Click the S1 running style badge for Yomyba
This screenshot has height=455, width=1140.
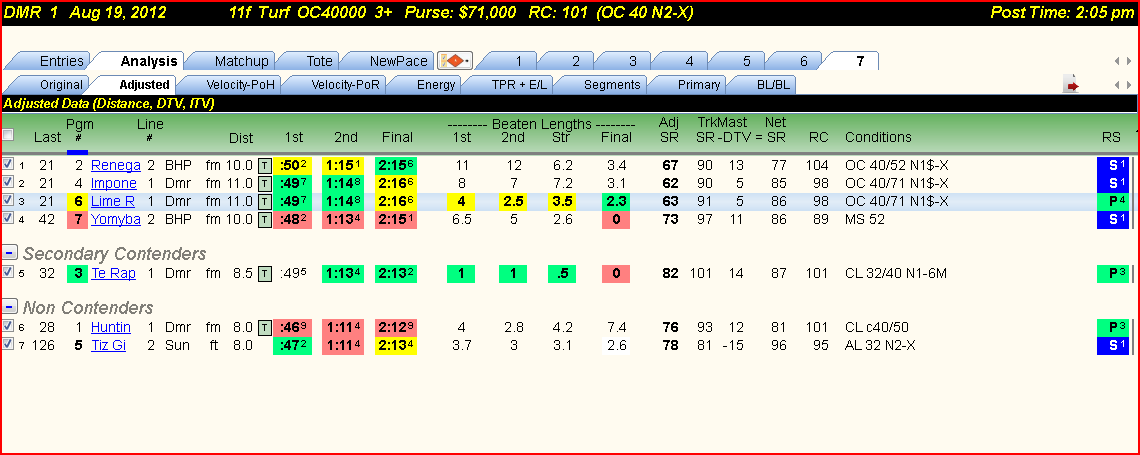(x=1115, y=220)
